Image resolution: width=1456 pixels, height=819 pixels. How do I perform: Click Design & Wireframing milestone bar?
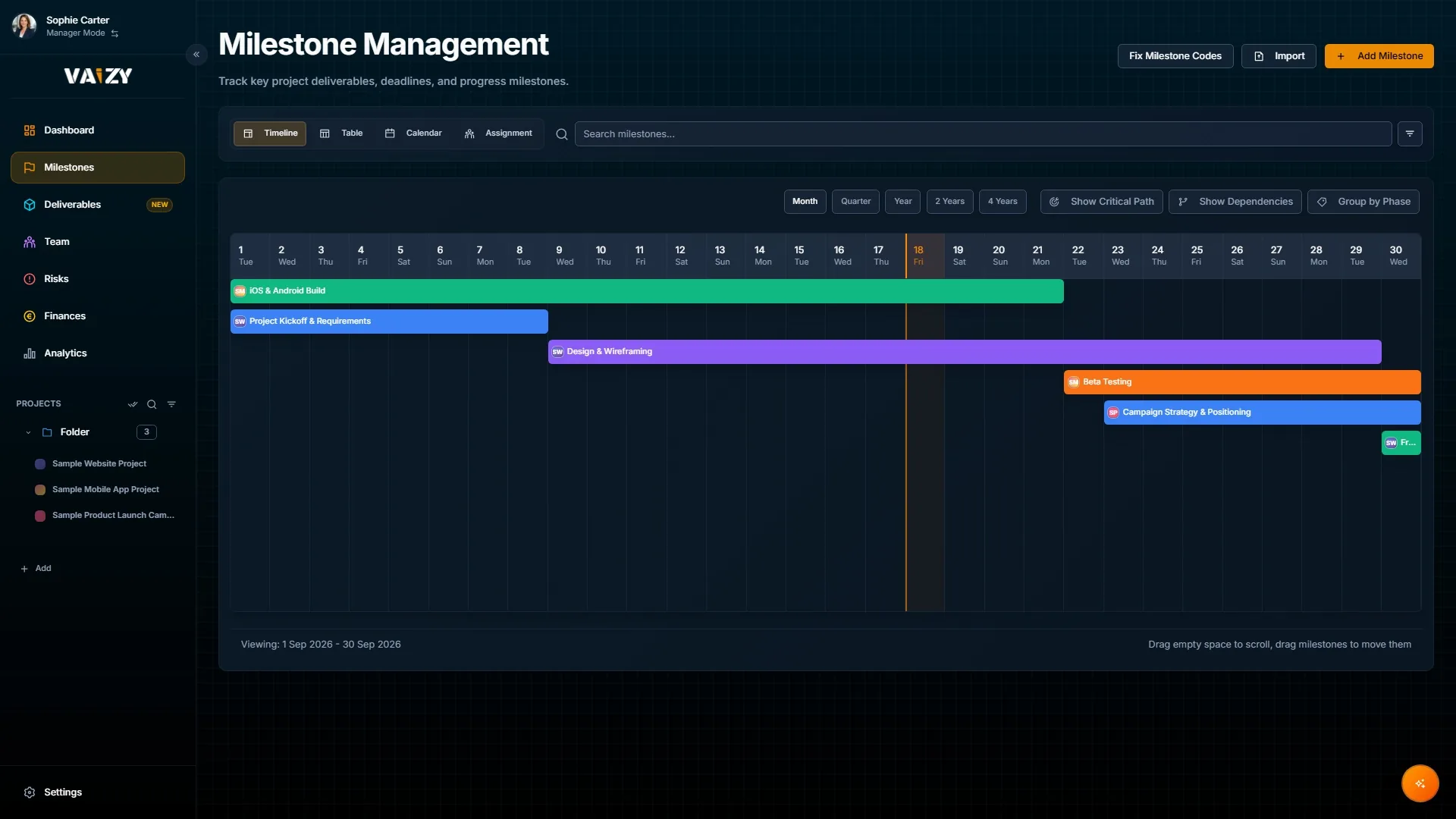pyautogui.click(x=965, y=352)
